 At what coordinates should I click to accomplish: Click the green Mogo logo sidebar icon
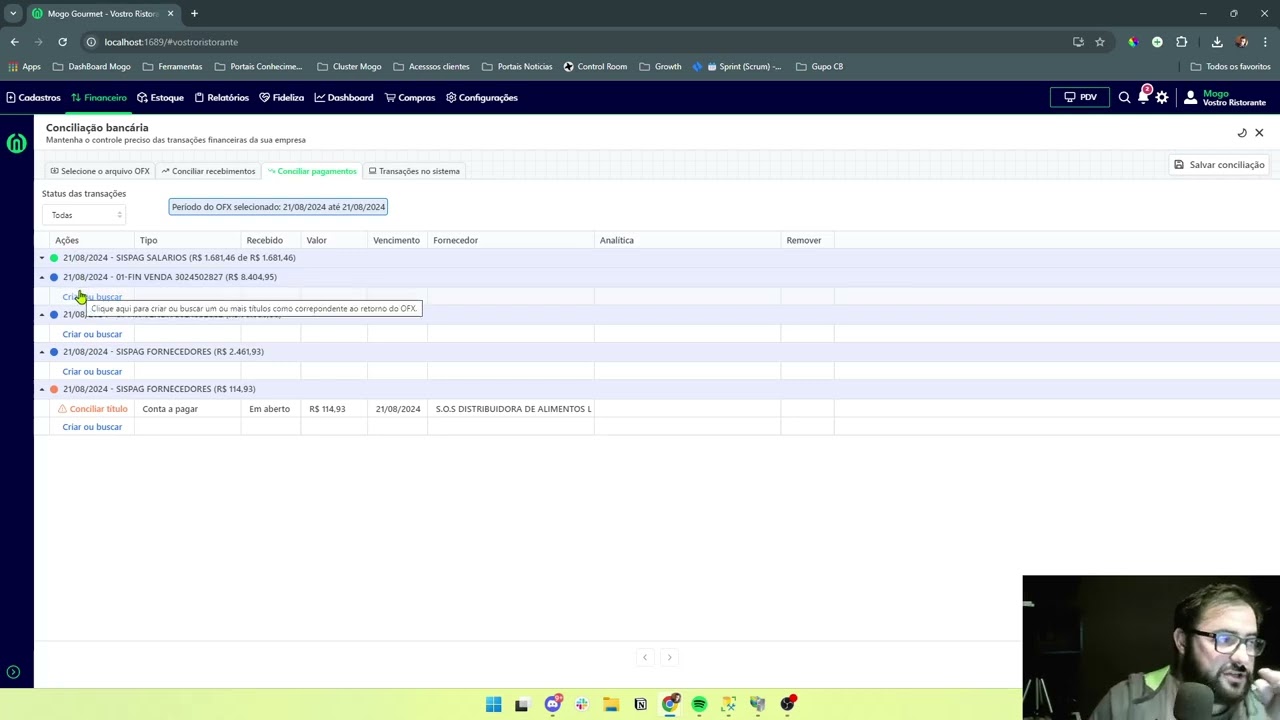click(16, 143)
